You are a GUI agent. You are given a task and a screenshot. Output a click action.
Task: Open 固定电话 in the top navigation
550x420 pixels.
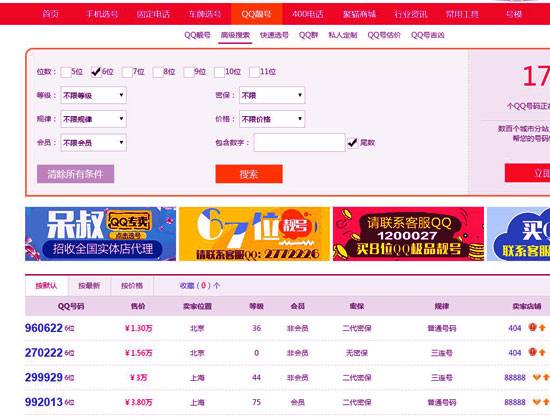tap(153, 14)
